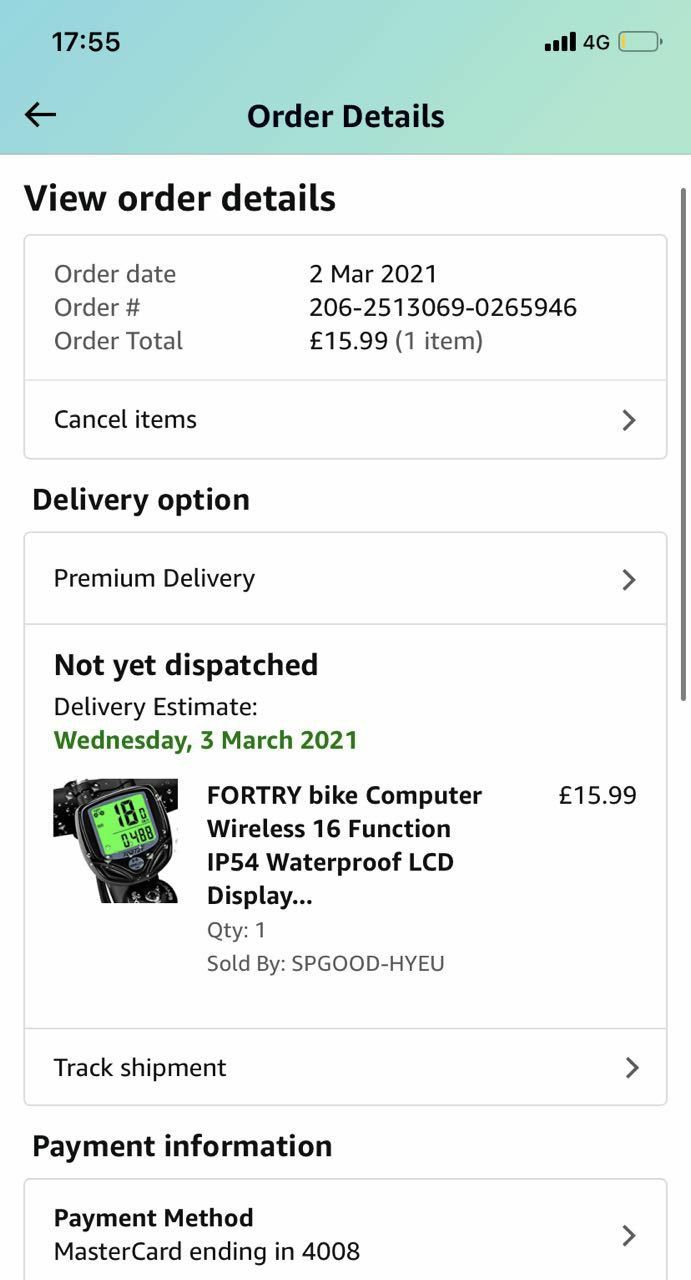691x1280 pixels.
Task: Expand the Premium Delivery chevron
Action: (x=629, y=579)
